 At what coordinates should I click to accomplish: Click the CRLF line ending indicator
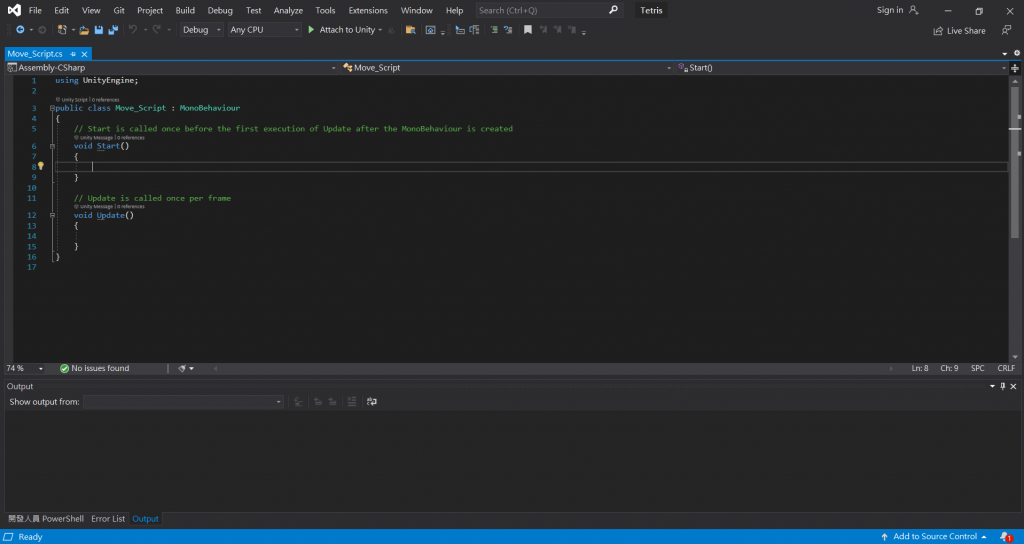pos(1006,368)
